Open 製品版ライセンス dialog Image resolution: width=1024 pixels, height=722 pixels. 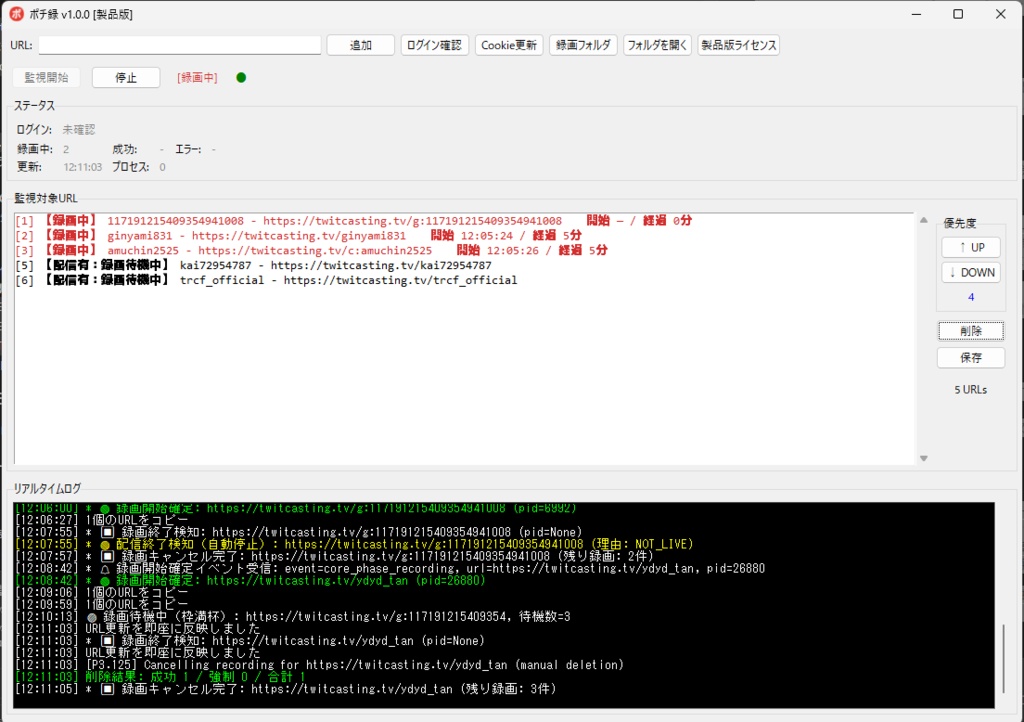click(739, 45)
